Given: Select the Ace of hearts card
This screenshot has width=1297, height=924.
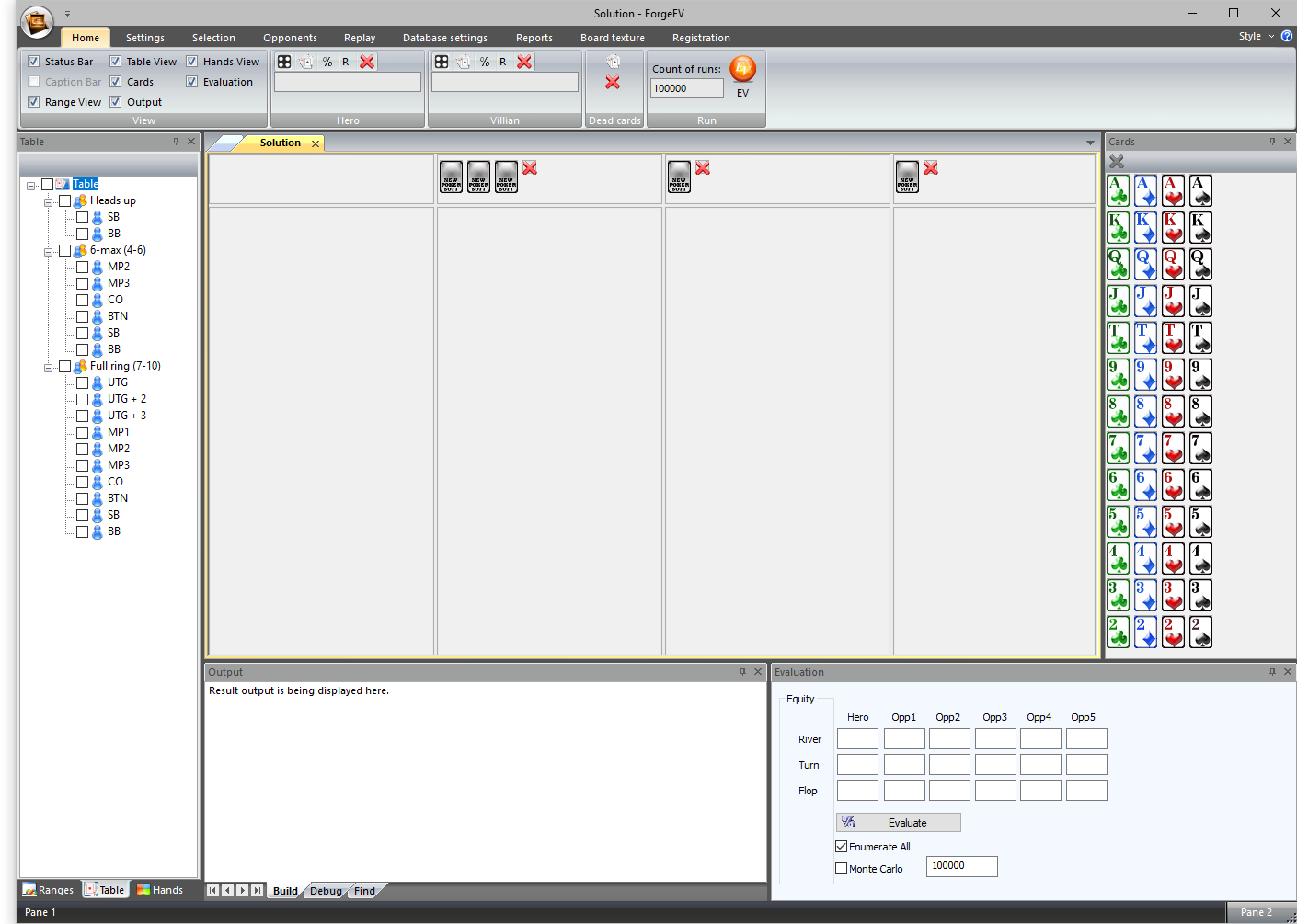Looking at the screenshot, I should tap(1173, 190).
